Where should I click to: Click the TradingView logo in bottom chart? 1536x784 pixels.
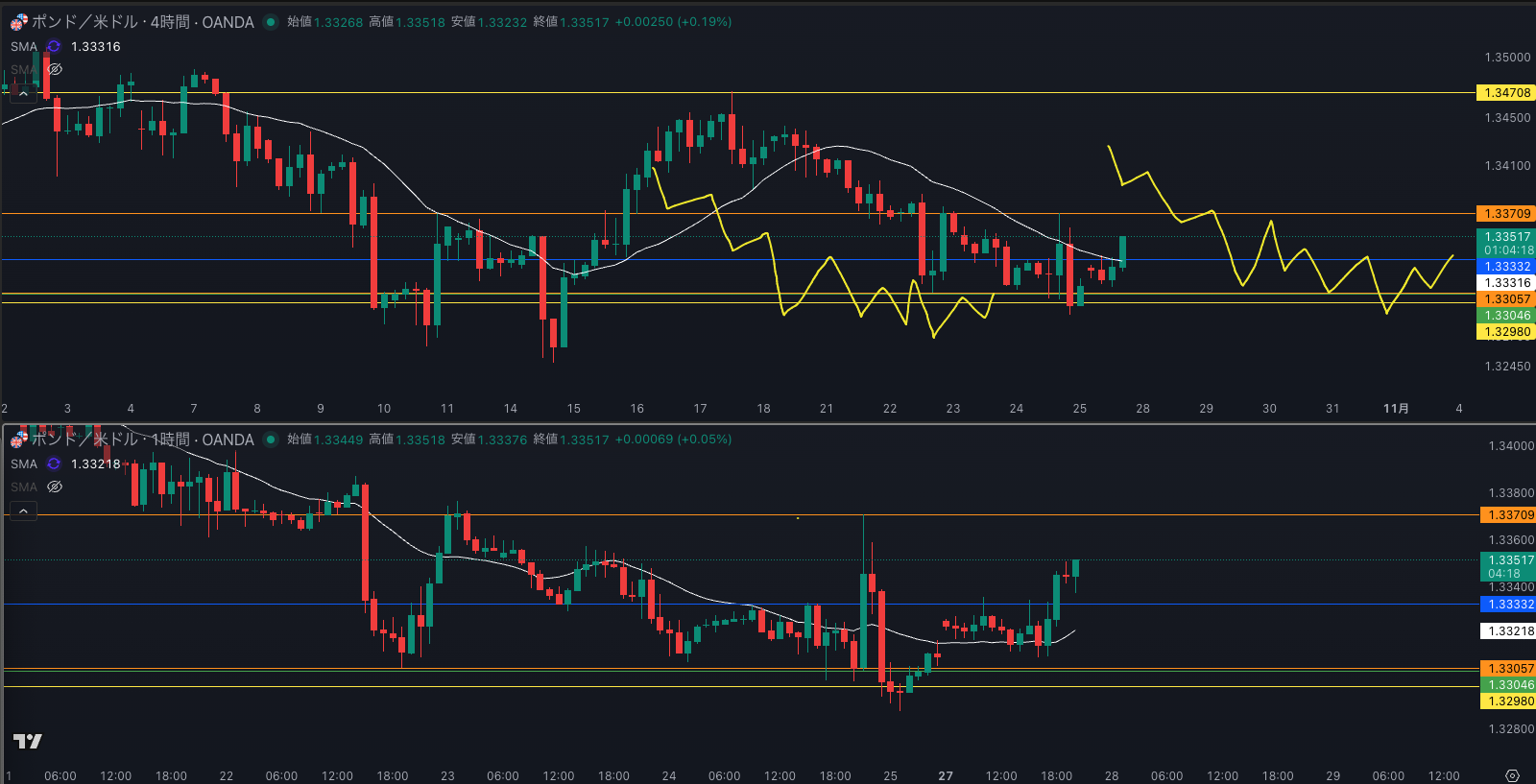pos(28,741)
